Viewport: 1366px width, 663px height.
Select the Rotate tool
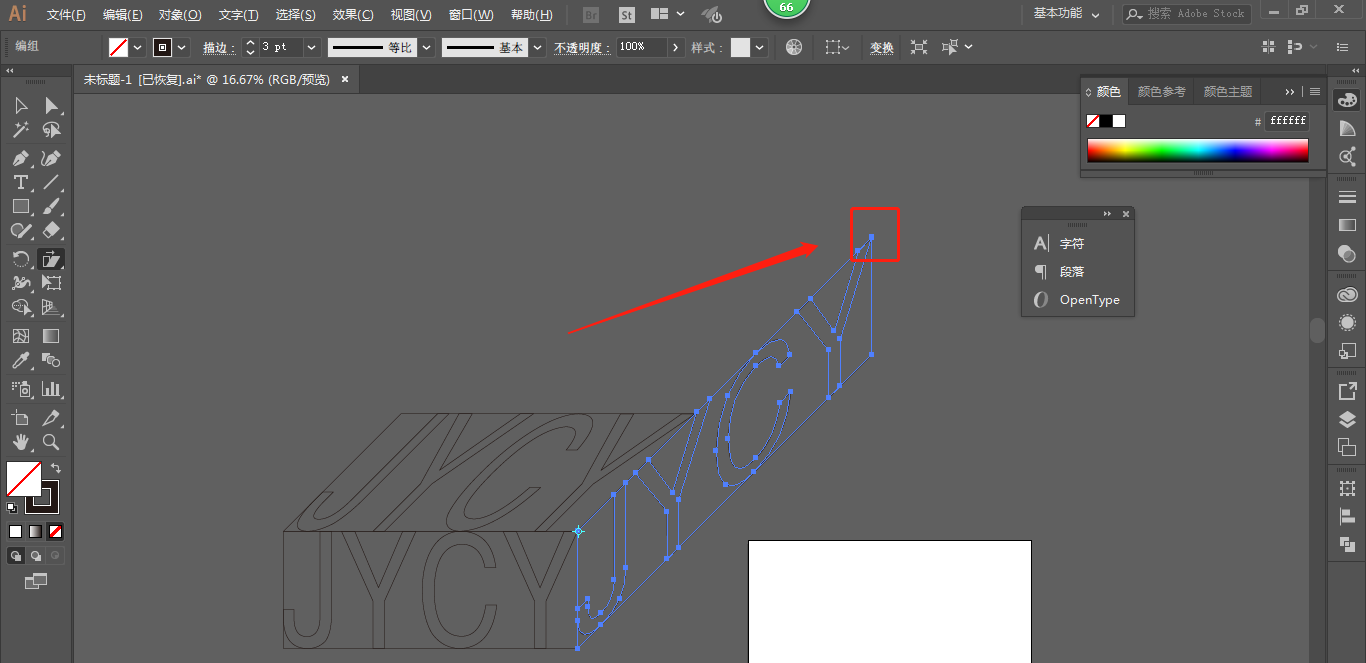click(20, 259)
